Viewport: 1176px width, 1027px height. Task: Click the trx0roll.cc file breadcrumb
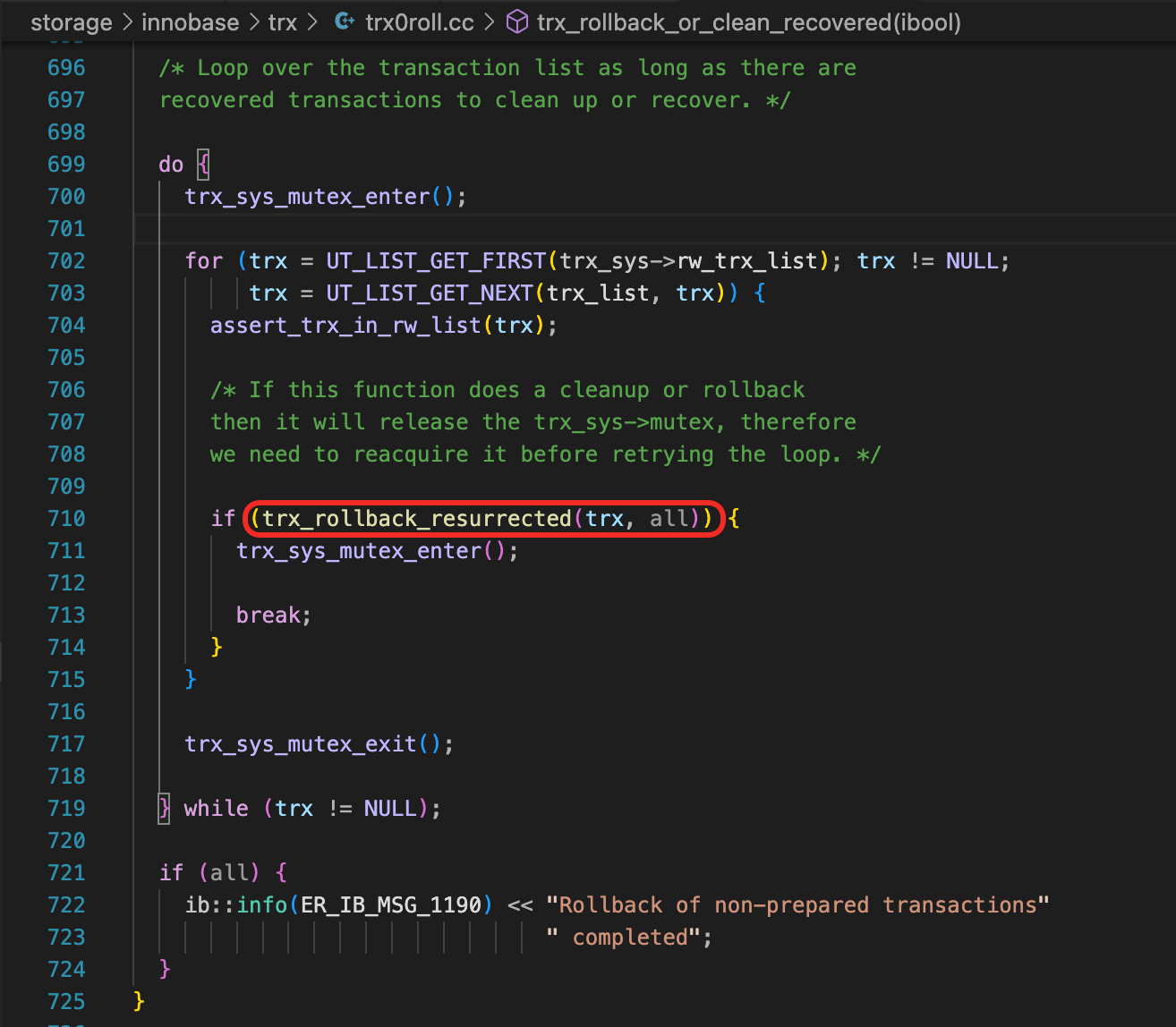coord(419,22)
